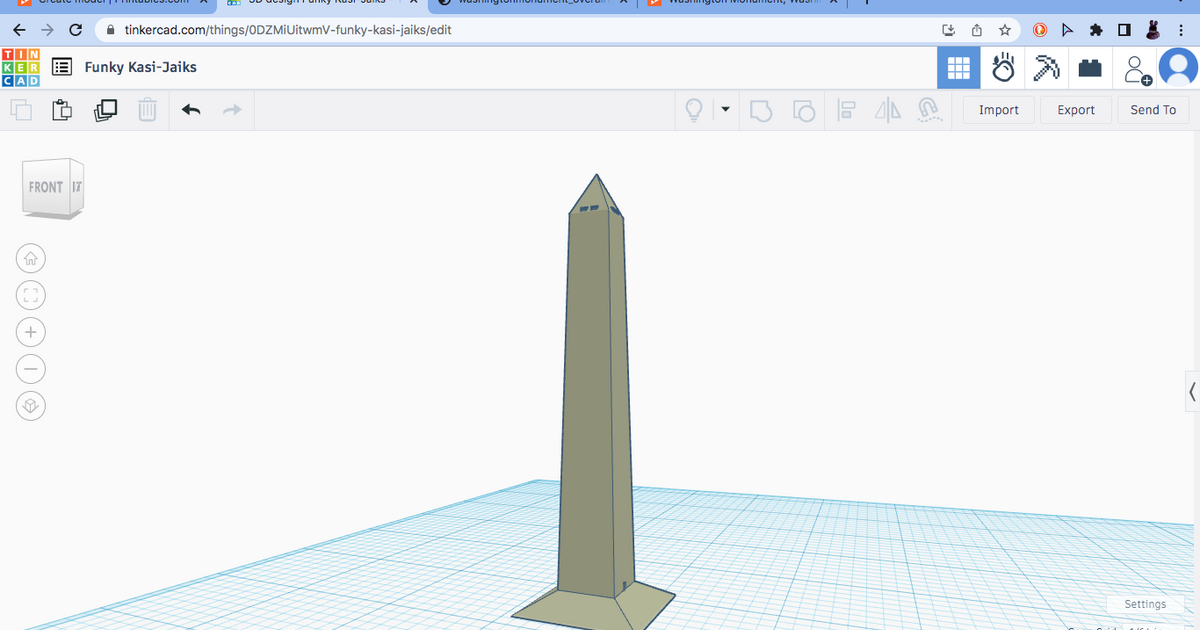
Task: Select the Ungroup tool
Action: pos(803,110)
